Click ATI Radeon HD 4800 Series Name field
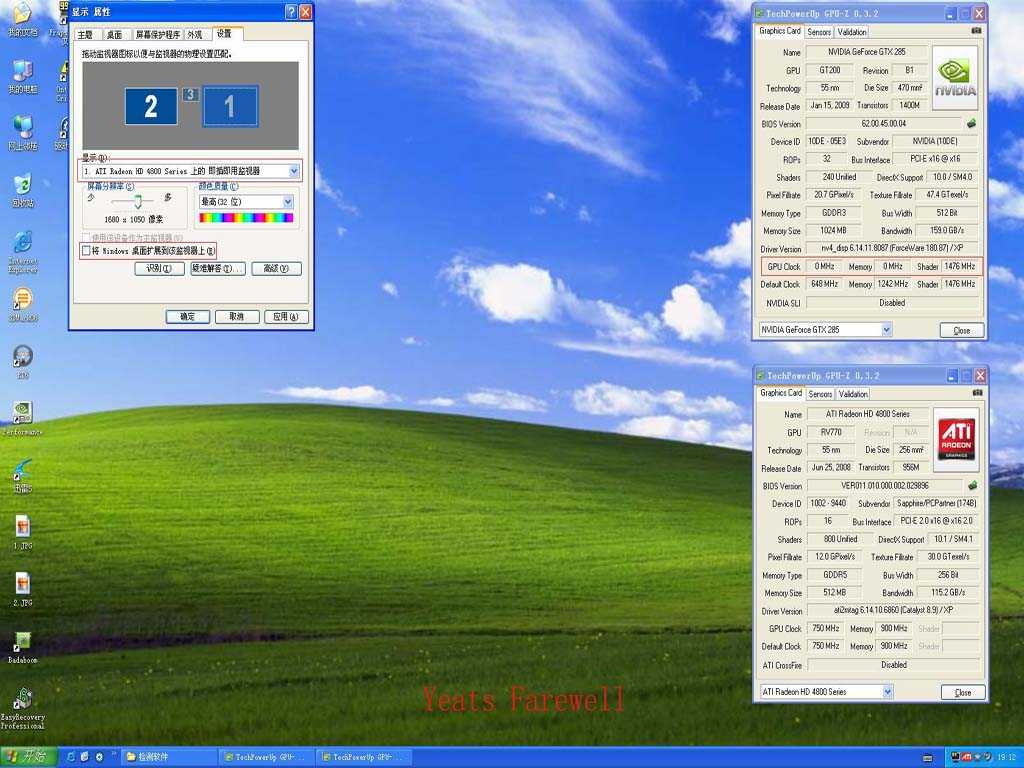 pyautogui.click(x=868, y=414)
